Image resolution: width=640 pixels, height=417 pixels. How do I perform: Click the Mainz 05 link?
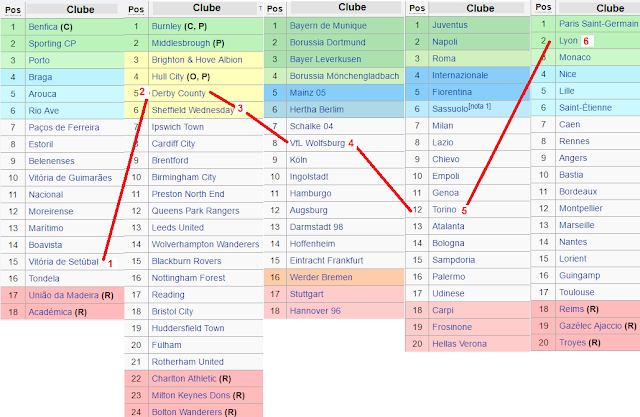pyautogui.click(x=308, y=93)
